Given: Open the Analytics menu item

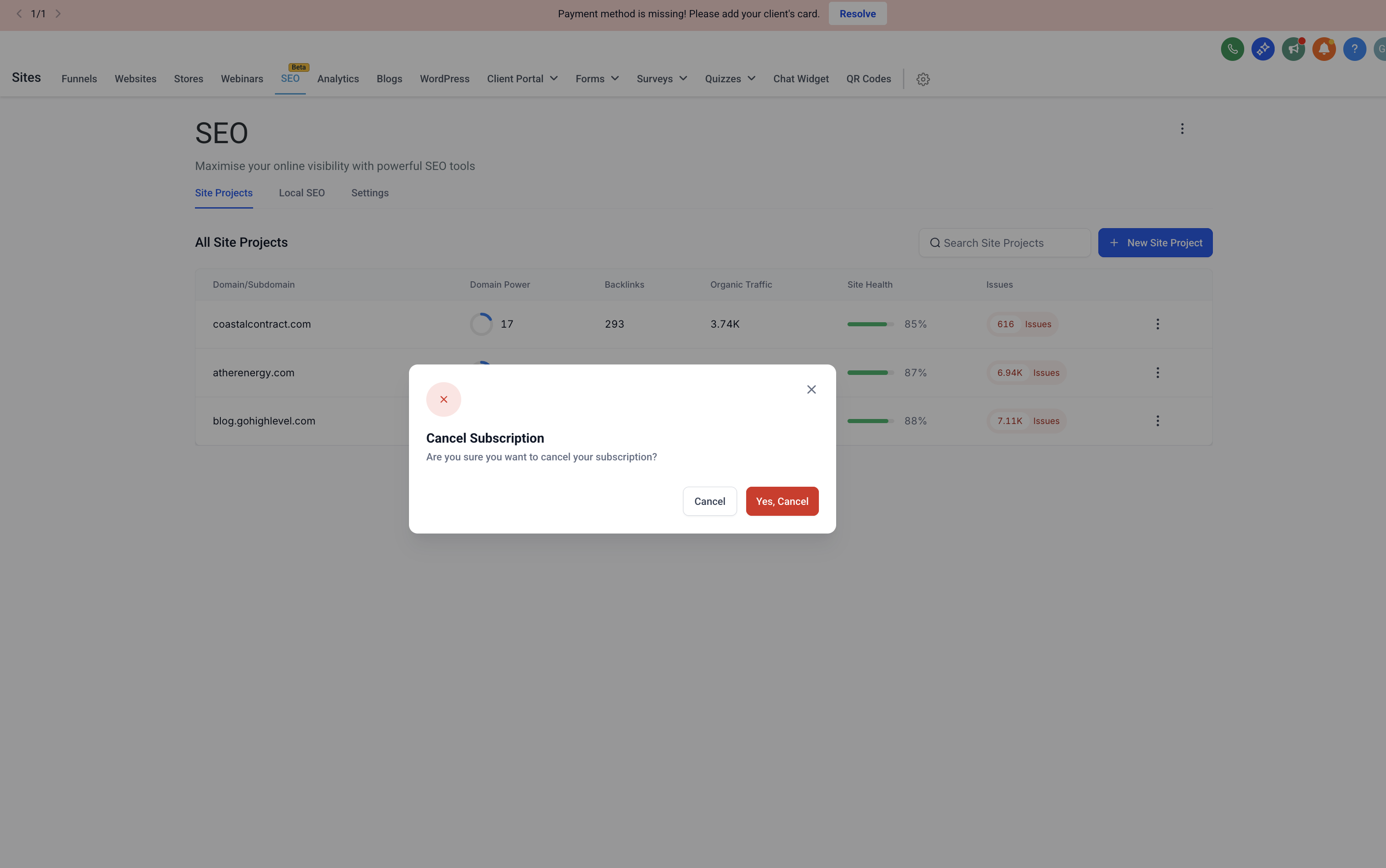Looking at the screenshot, I should click(x=338, y=79).
